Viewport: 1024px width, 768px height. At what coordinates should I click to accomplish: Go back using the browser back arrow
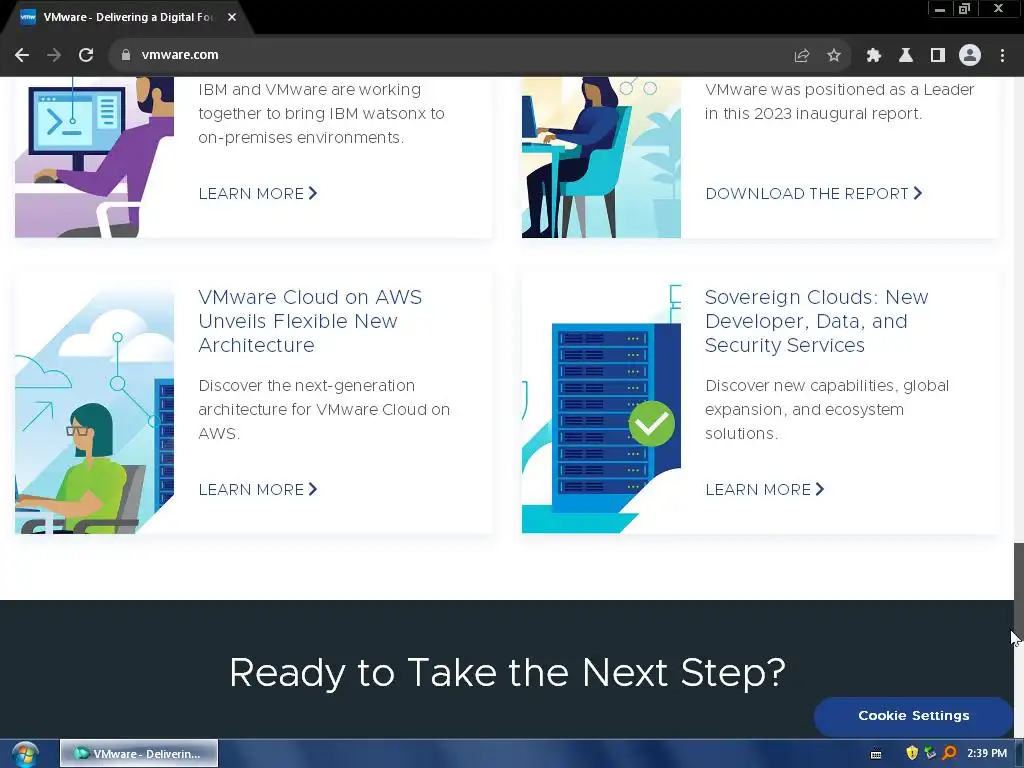[x=22, y=55]
